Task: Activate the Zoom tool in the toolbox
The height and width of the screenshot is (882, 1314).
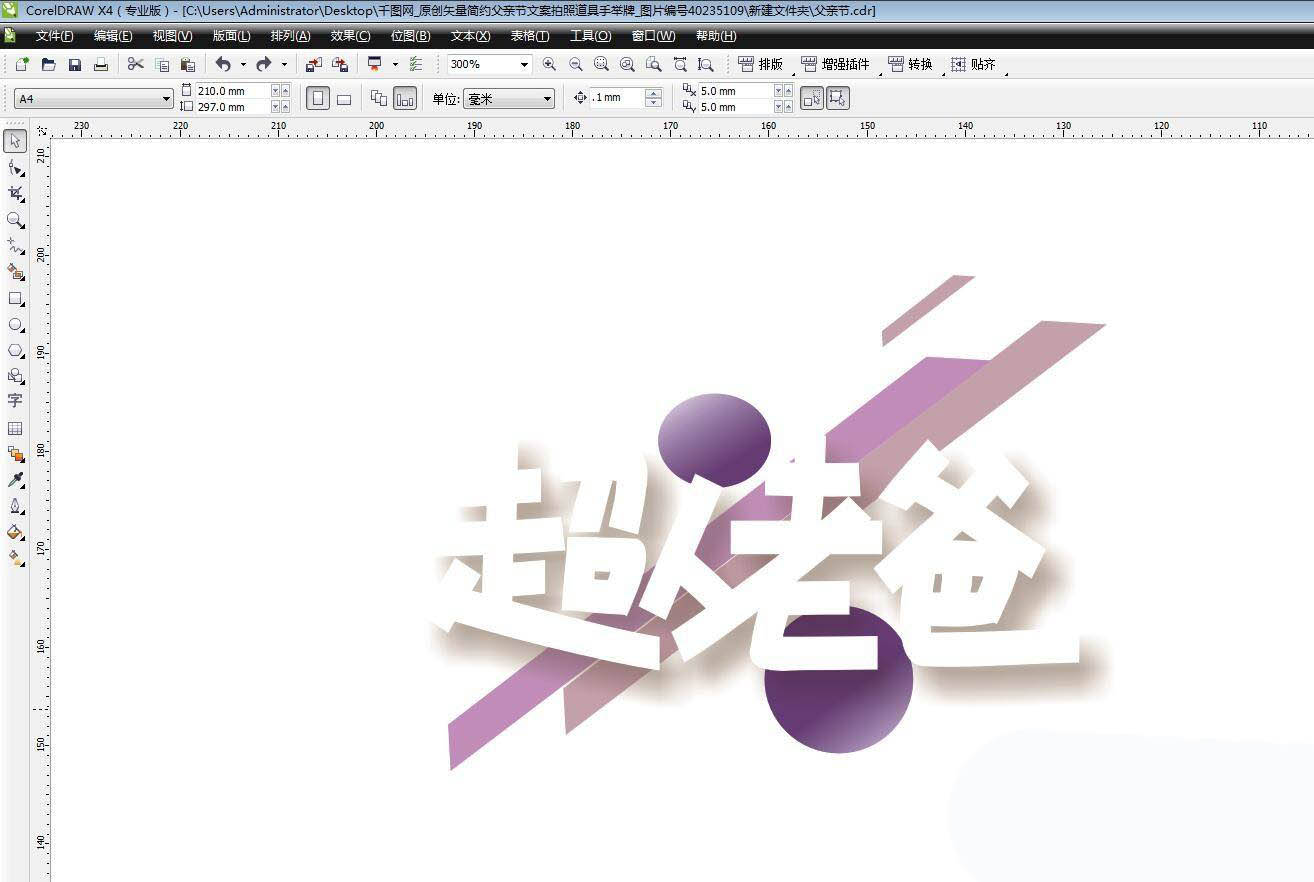Action: pyautogui.click(x=14, y=220)
